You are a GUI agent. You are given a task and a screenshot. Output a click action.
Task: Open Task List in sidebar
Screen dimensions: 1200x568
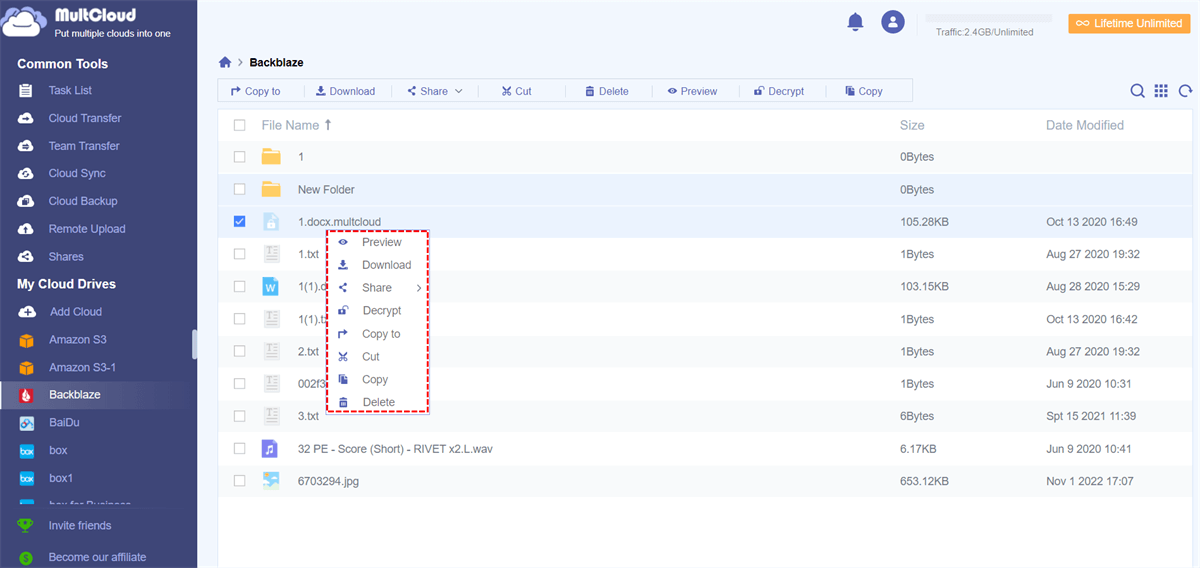click(70, 91)
